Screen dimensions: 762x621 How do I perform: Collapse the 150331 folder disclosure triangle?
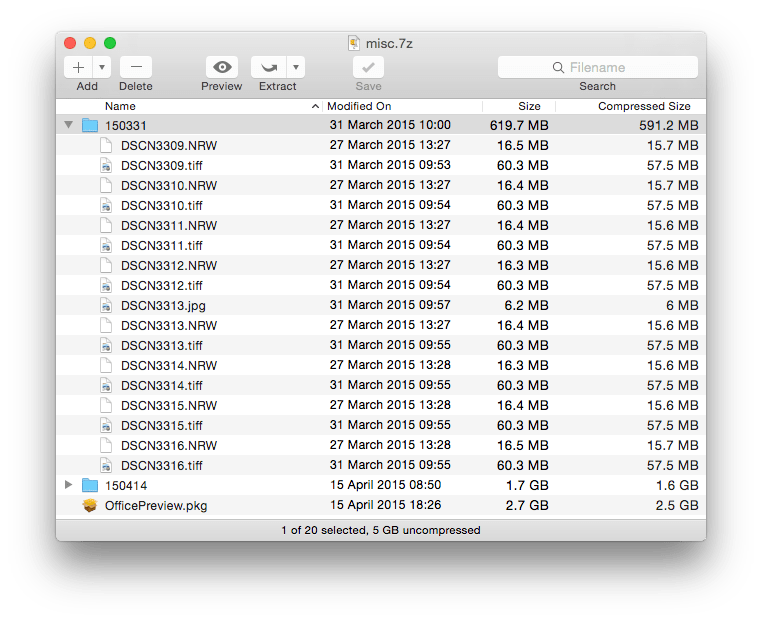click(x=68, y=125)
